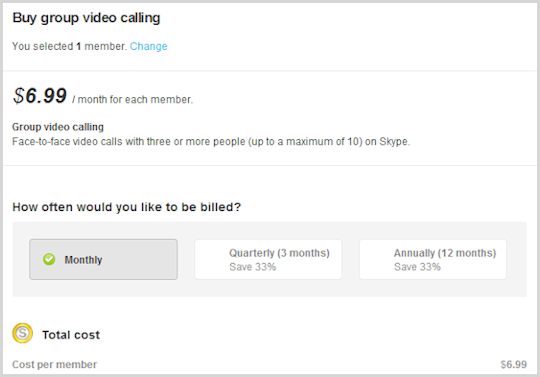This screenshot has width=540, height=377.
Task: Click the Annually (12 months) label text
Action: click(445, 253)
